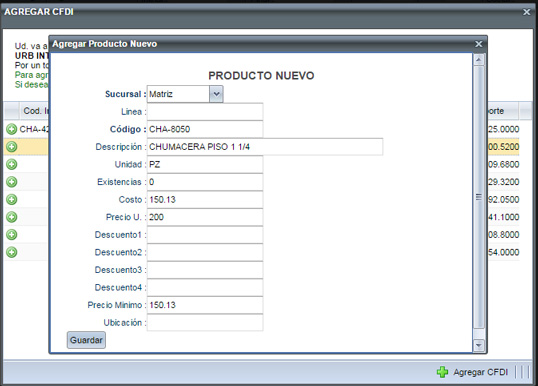Click the Costo field showing 150.13
Screen dimensions: 538x386
tap(205, 200)
